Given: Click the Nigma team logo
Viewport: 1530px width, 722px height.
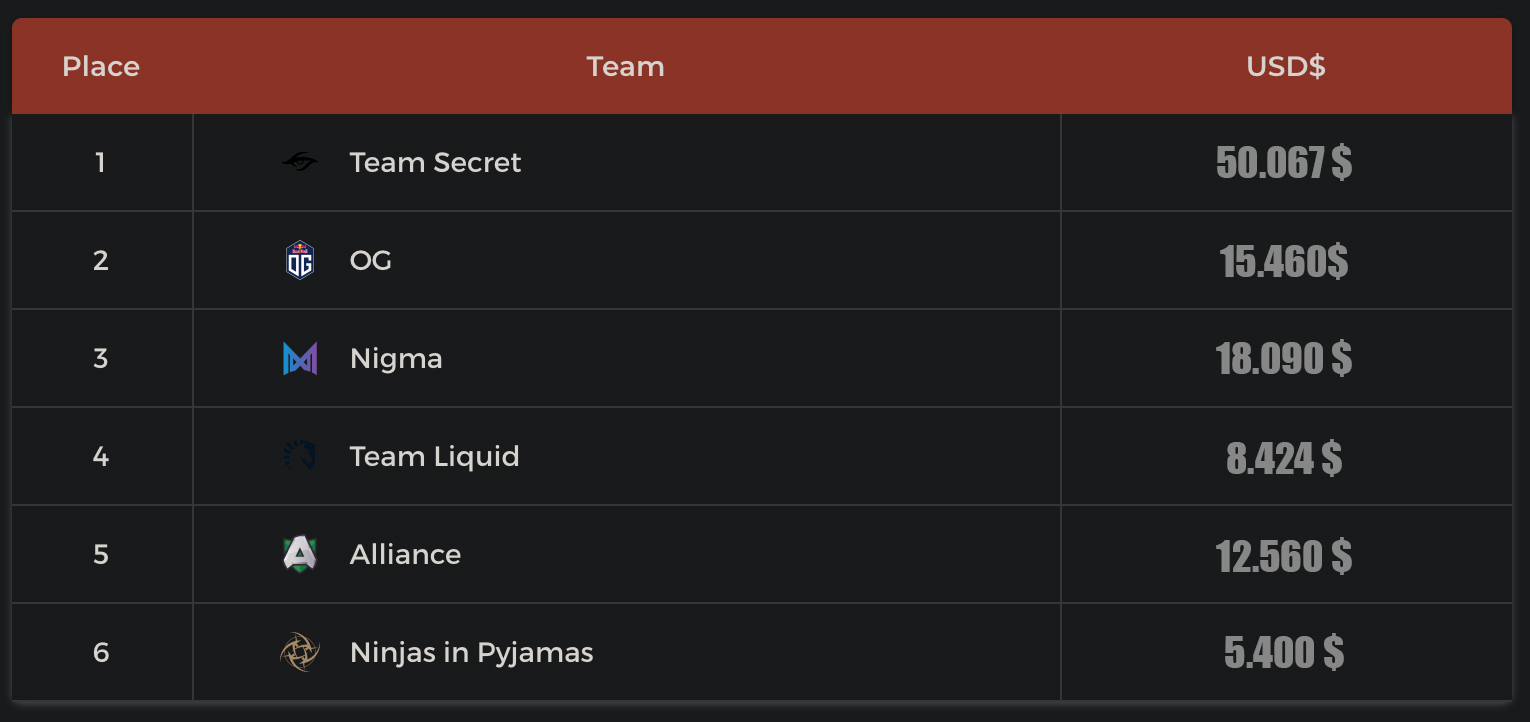Looking at the screenshot, I should [x=300, y=358].
